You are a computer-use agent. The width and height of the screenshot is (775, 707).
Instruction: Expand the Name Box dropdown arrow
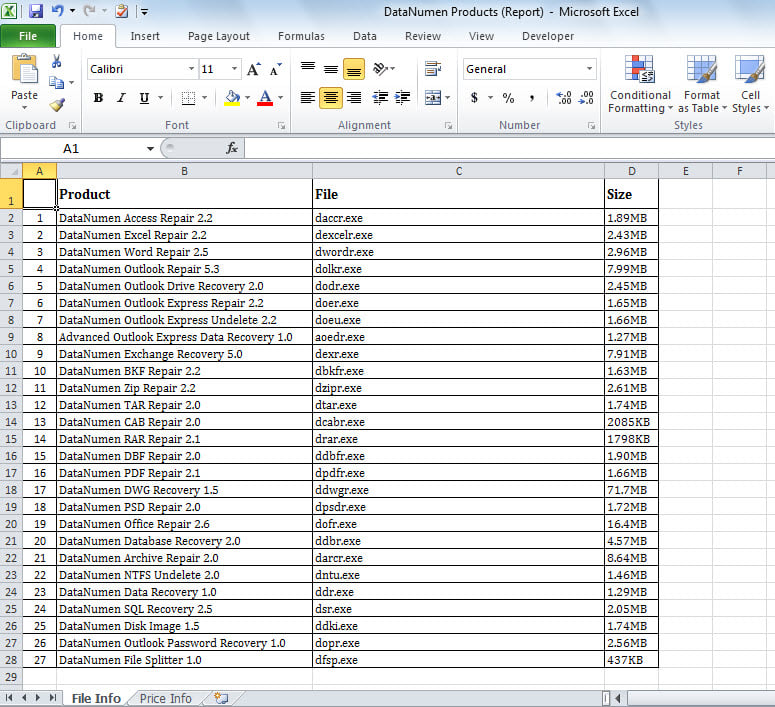click(150, 148)
